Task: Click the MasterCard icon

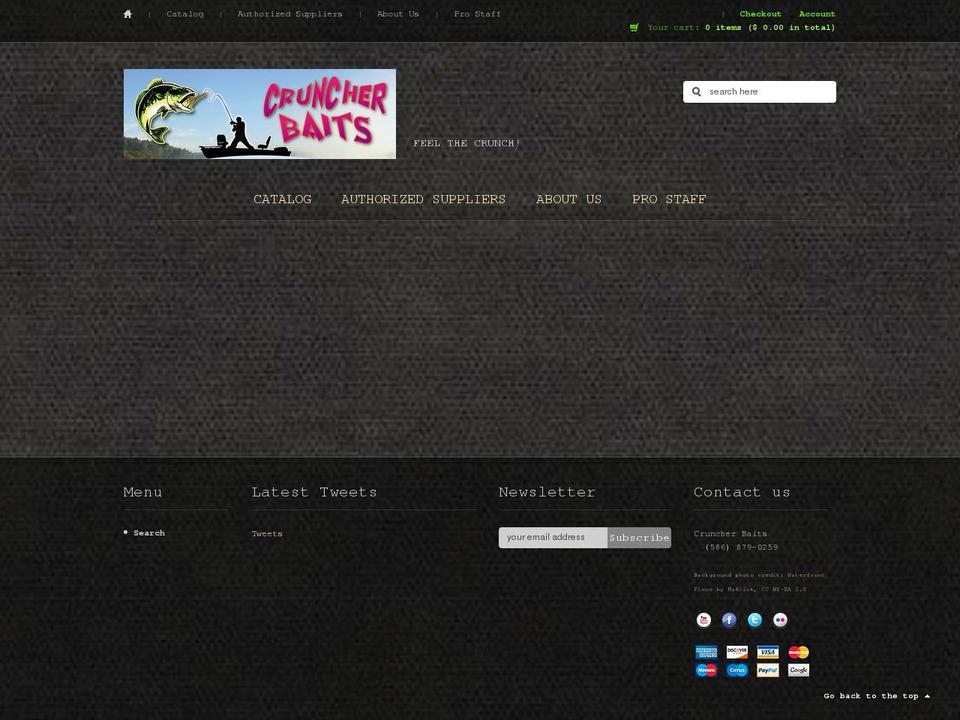Action: [798, 652]
